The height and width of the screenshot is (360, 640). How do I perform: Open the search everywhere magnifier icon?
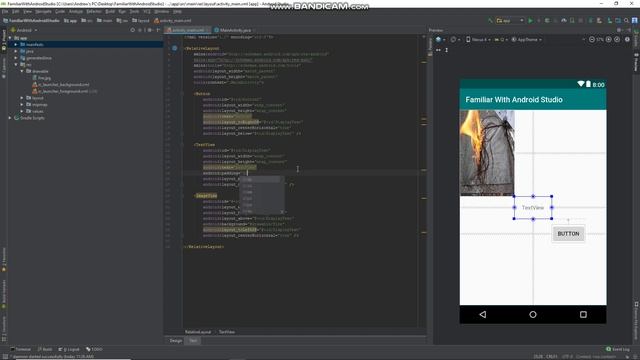click(626, 20)
